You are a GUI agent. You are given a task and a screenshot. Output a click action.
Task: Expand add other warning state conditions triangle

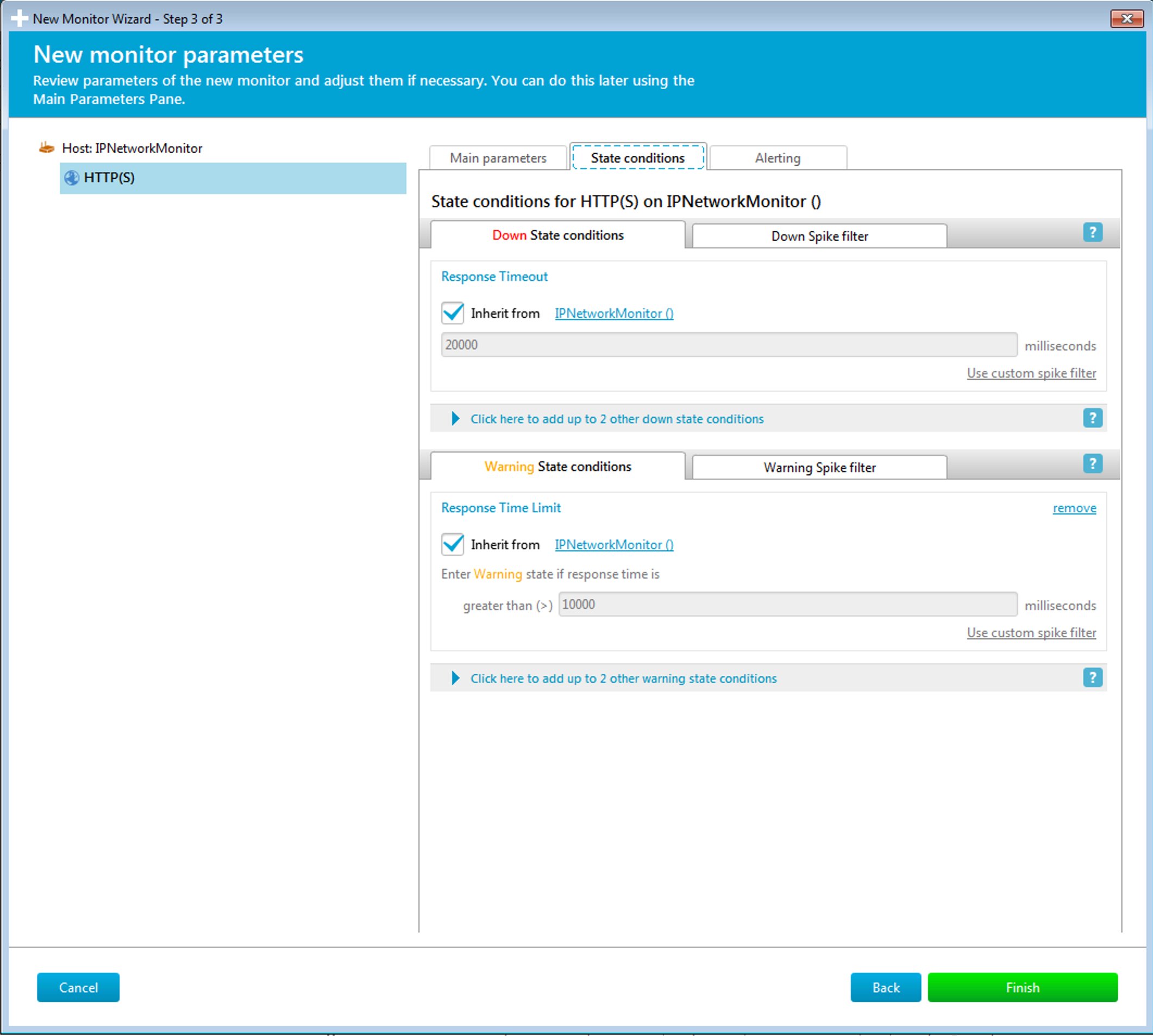[455, 679]
